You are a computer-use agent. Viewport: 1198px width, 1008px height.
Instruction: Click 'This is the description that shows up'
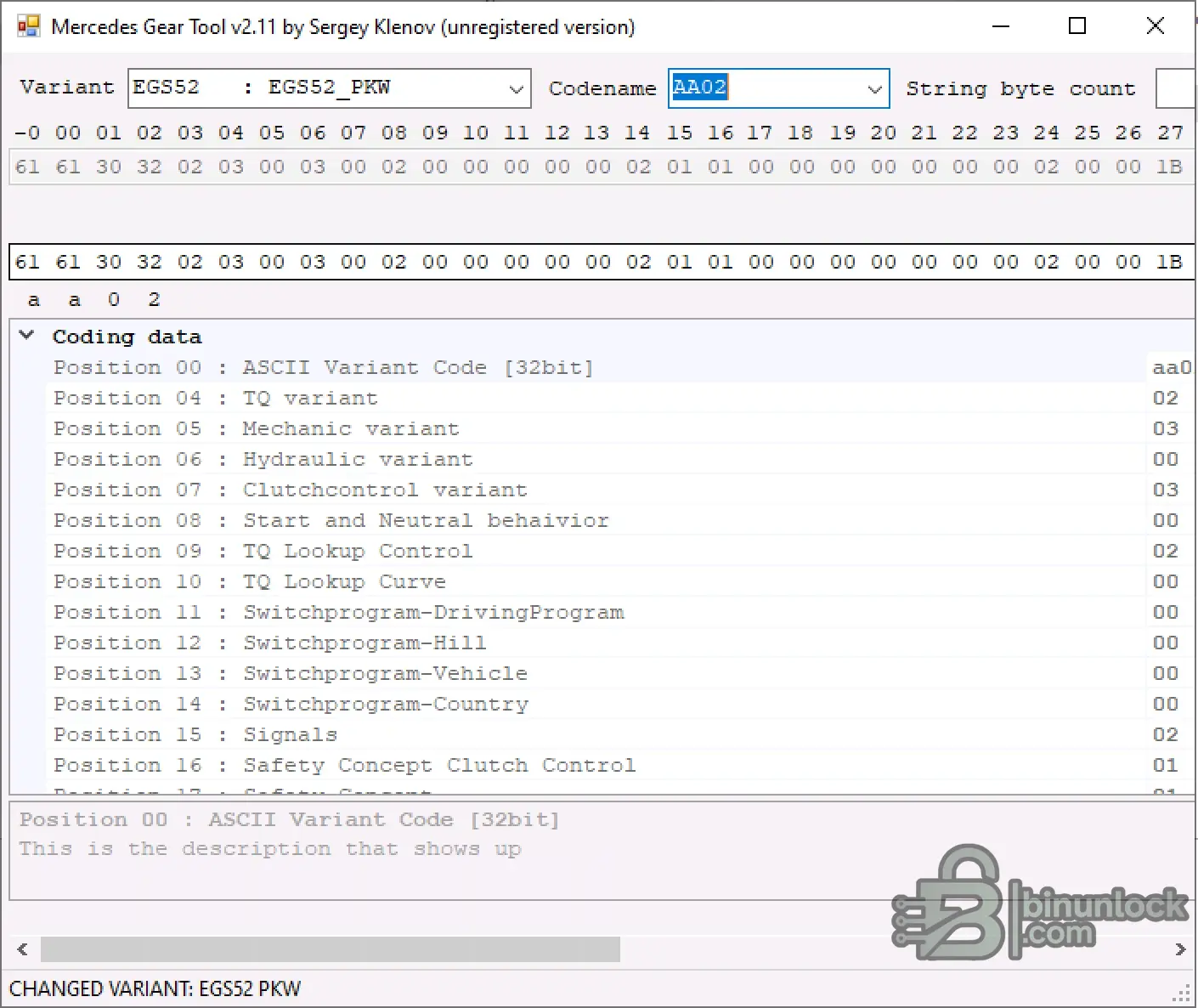(270, 848)
